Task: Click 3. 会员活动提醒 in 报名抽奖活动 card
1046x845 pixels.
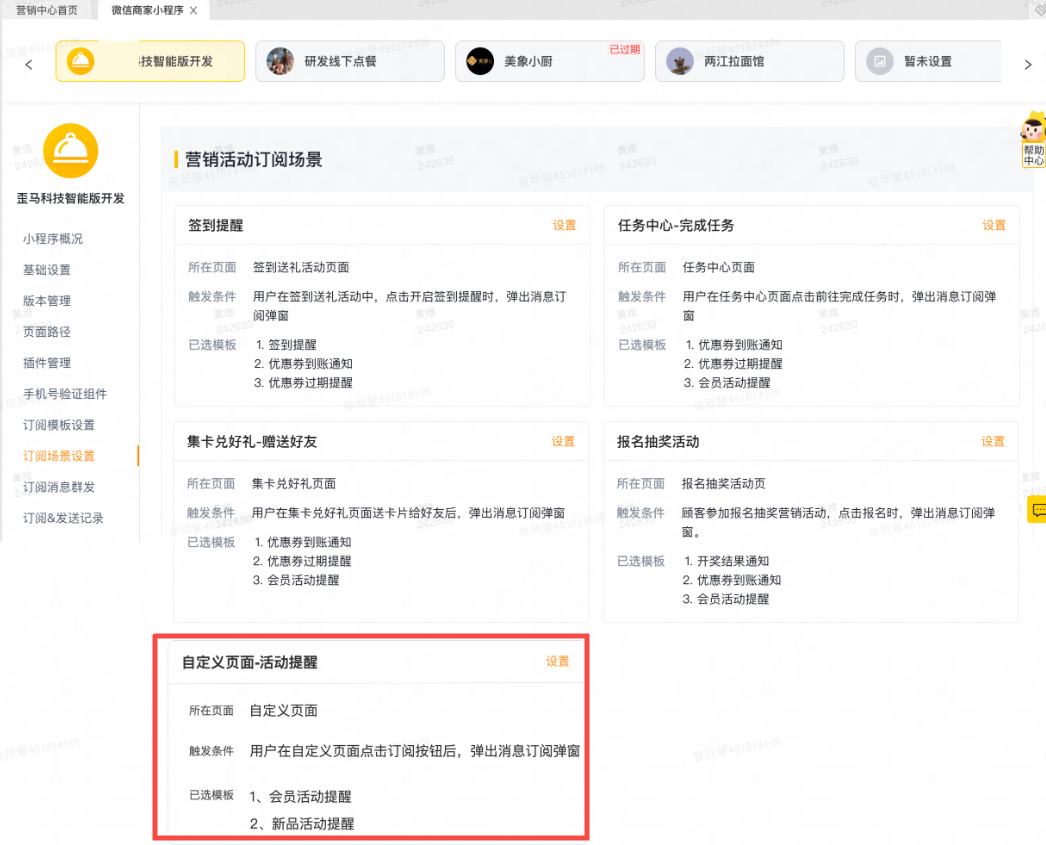Action: (x=725, y=599)
